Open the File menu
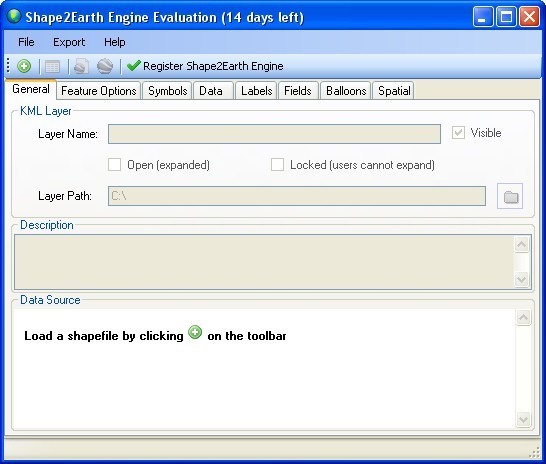 coord(26,42)
